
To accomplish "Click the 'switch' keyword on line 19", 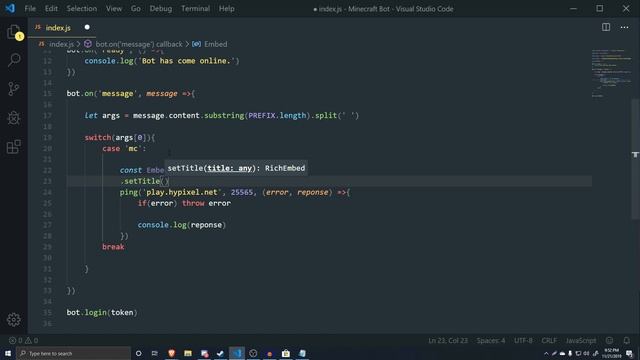I will point(98,137).
